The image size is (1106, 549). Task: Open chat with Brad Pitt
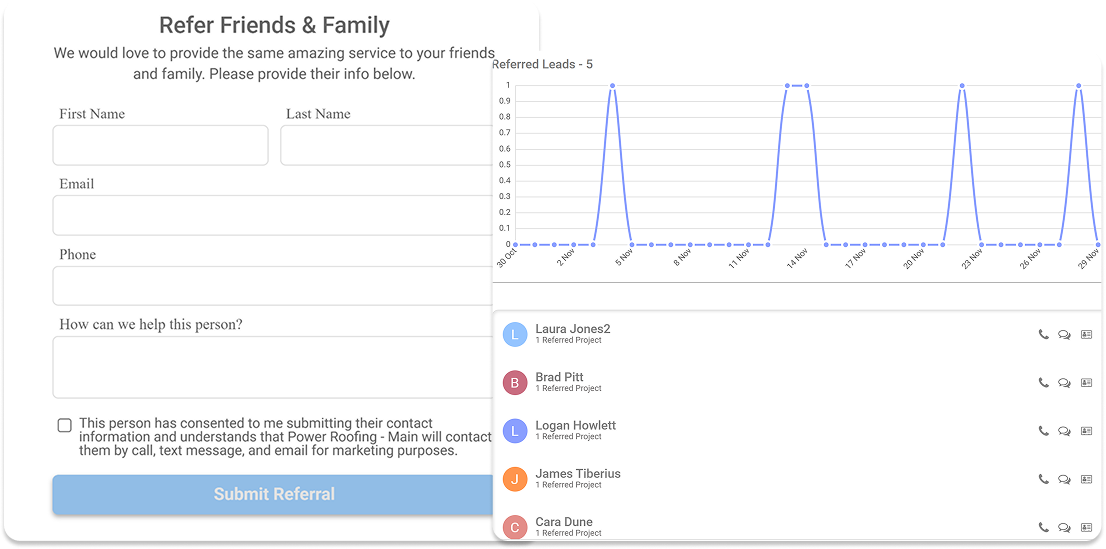pyautogui.click(x=1064, y=382)
